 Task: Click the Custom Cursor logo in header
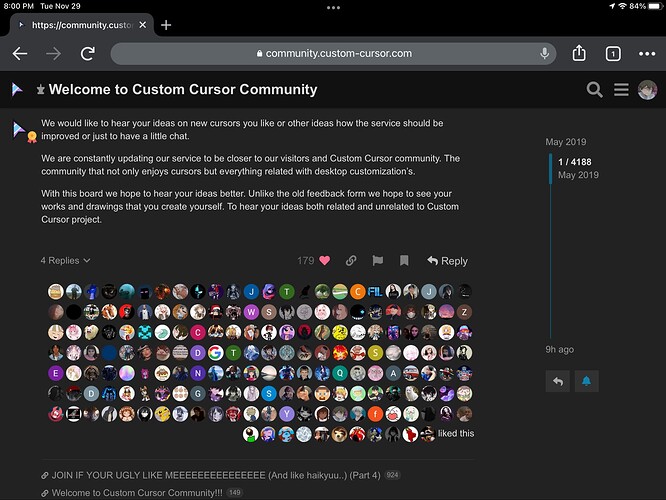[17, 90]
